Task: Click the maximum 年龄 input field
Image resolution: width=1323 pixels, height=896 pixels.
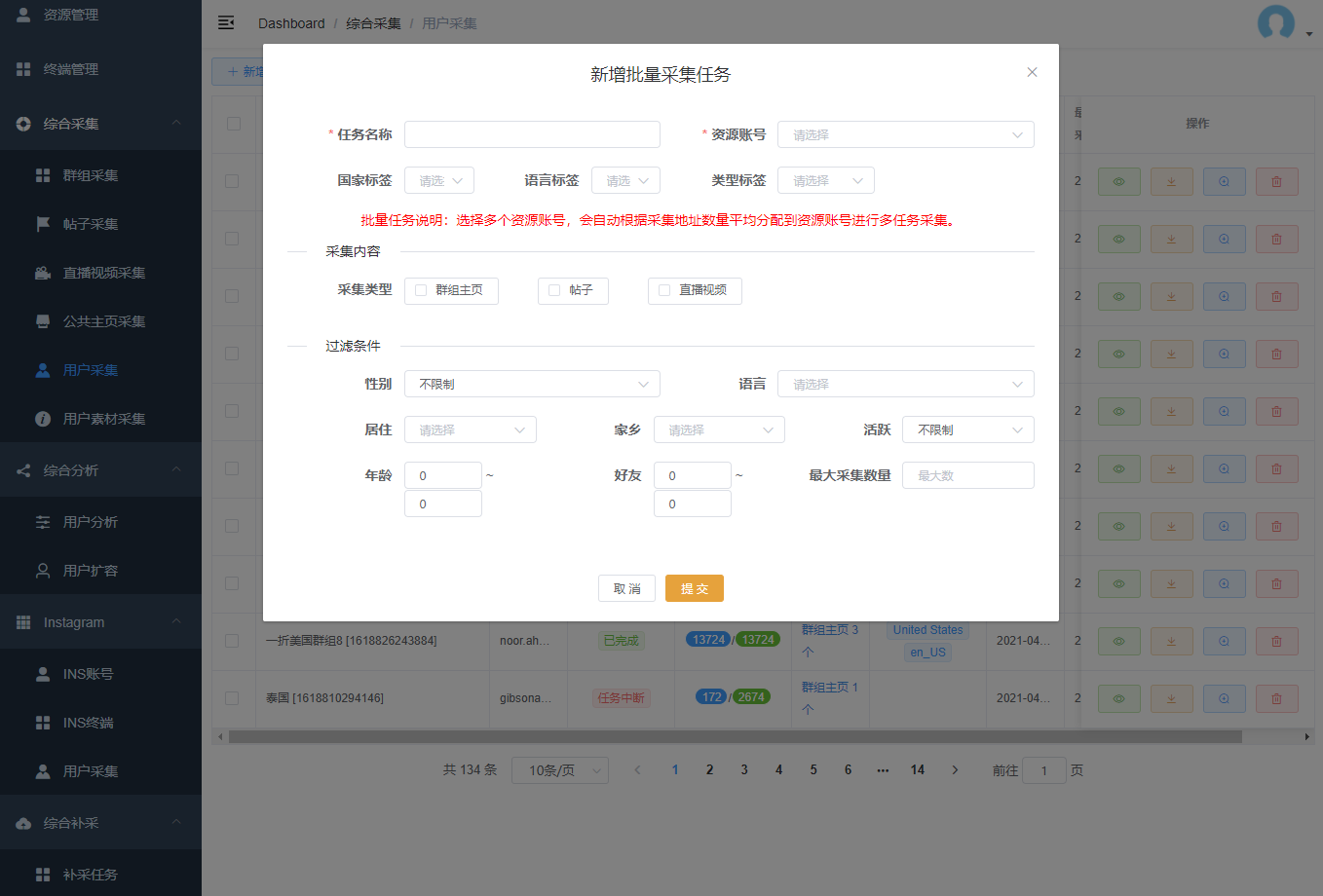Action: click(443, 504)
